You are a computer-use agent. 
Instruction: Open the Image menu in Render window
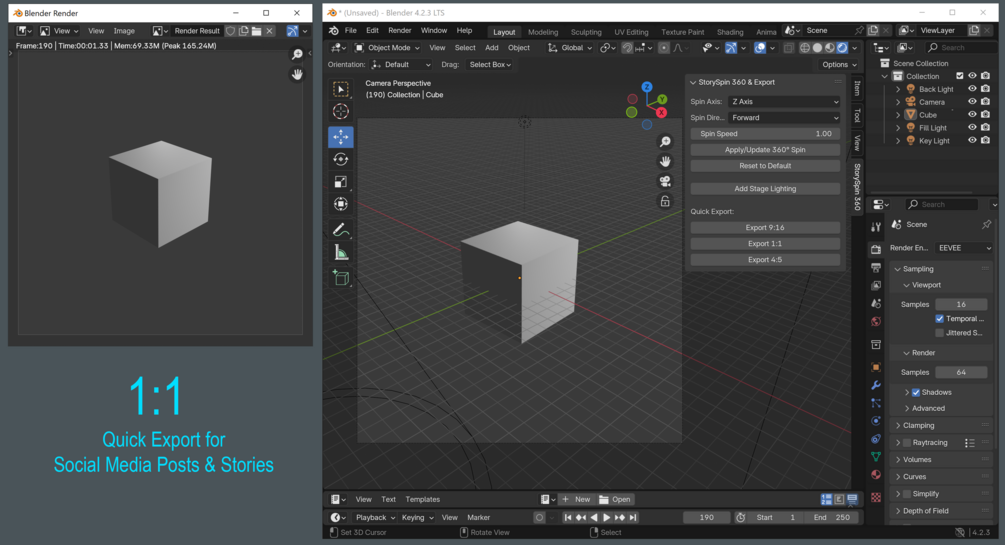(124, 31)
